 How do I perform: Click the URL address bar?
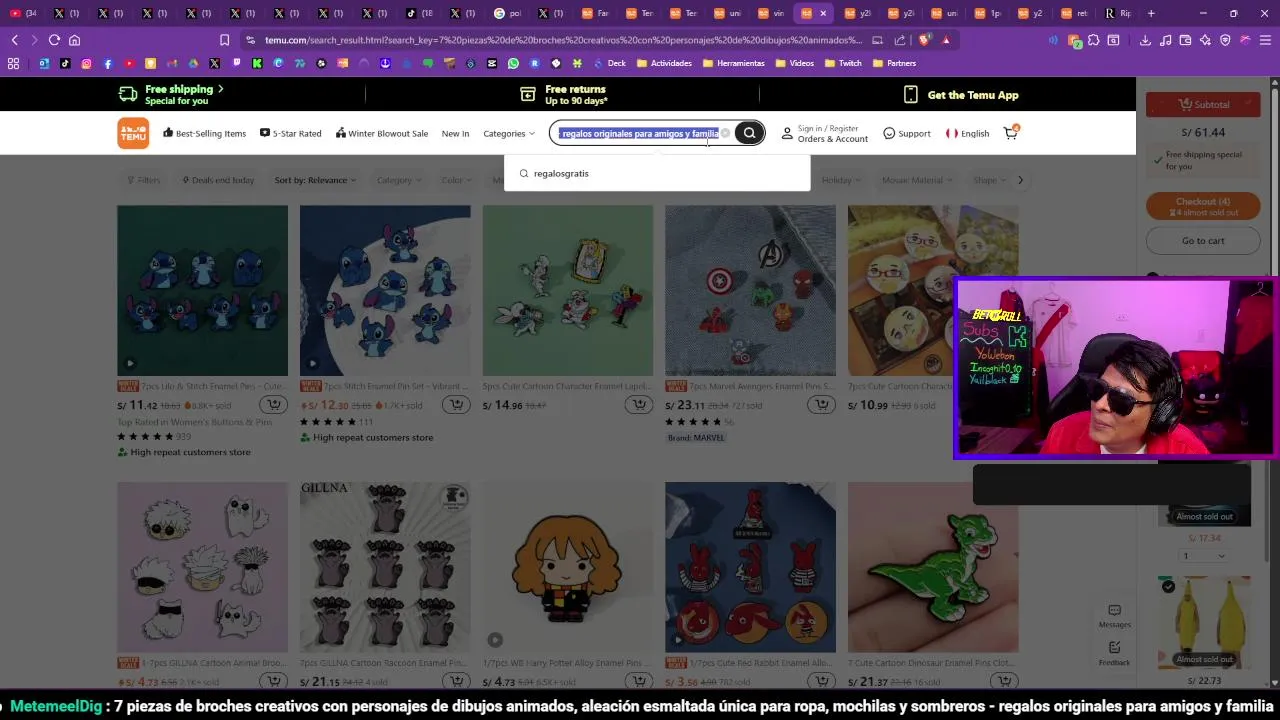point(560,40)
